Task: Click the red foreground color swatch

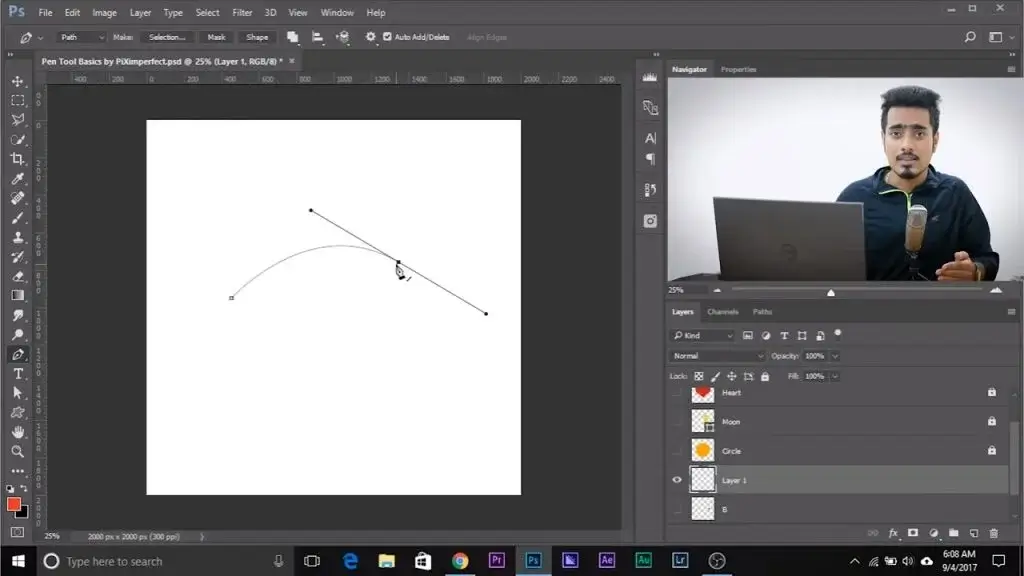Action: point(14,504)
